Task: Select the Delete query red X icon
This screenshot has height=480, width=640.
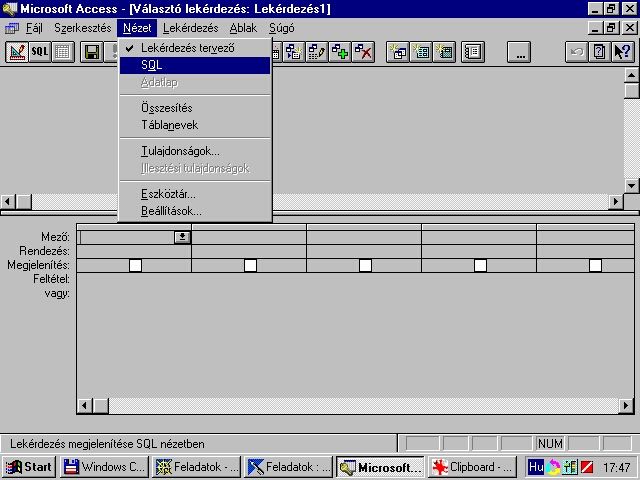Action: 363,52
